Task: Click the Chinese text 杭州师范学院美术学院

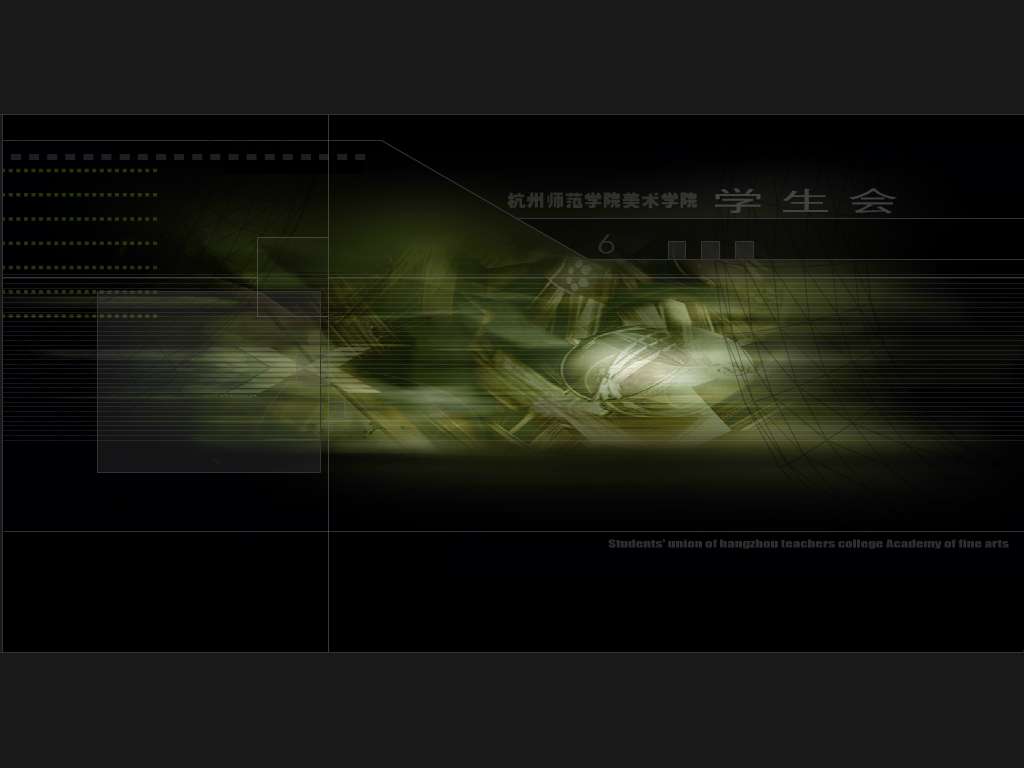Action: (602, 200)
